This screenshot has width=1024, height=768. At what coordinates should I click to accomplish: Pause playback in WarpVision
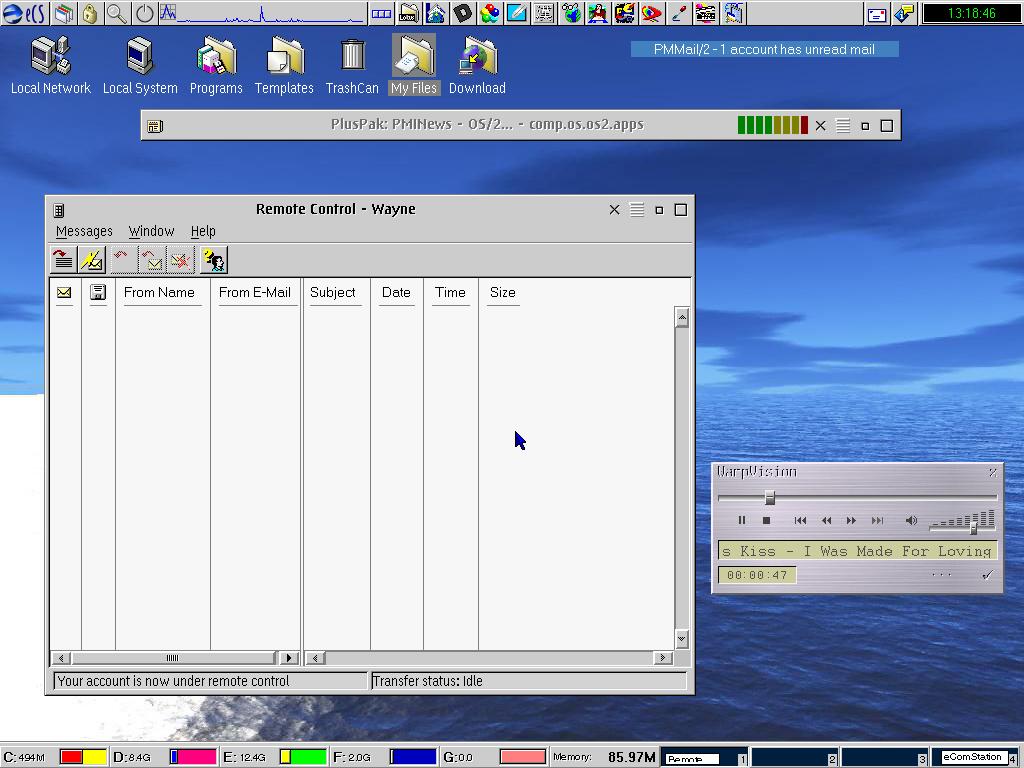click(742, 520)
